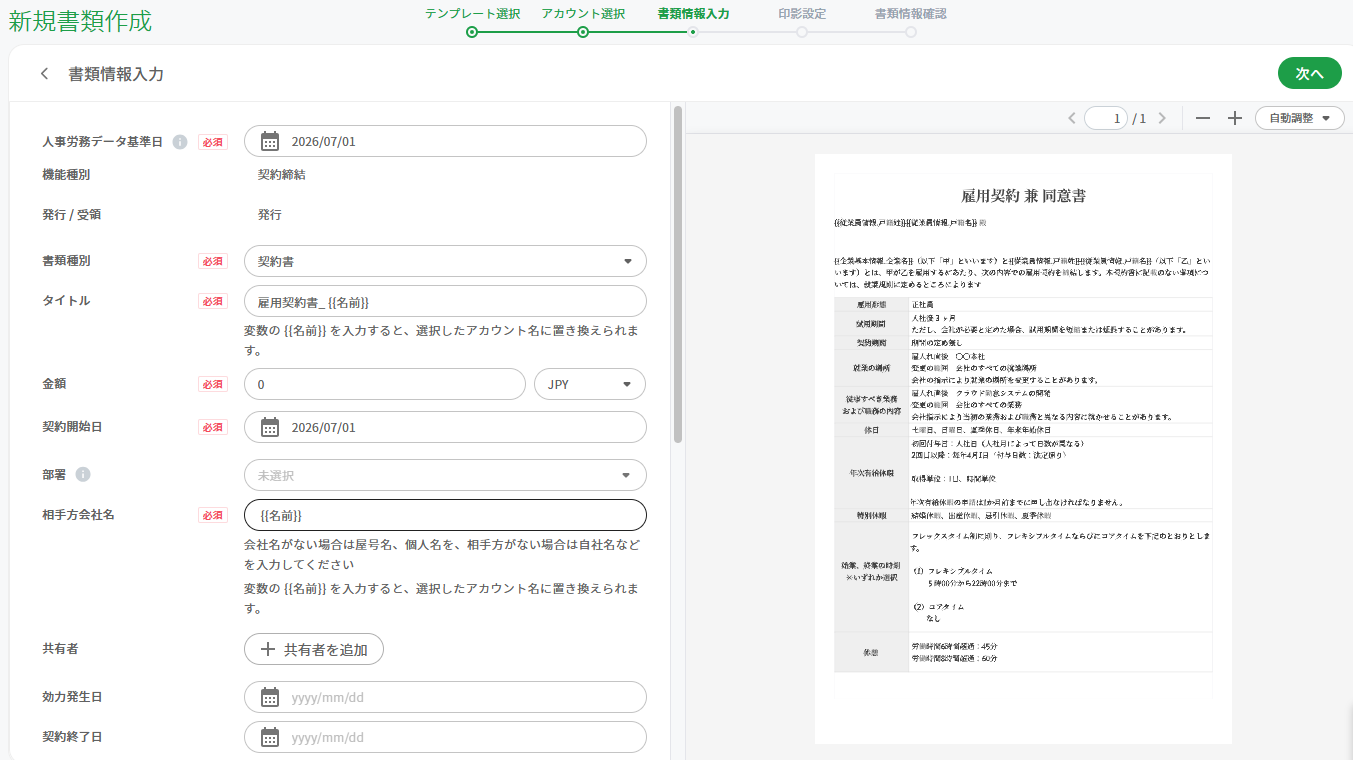Open calendar icon for 効力発生日
This screenshot has height=760, width=1353.
(270, 697)
